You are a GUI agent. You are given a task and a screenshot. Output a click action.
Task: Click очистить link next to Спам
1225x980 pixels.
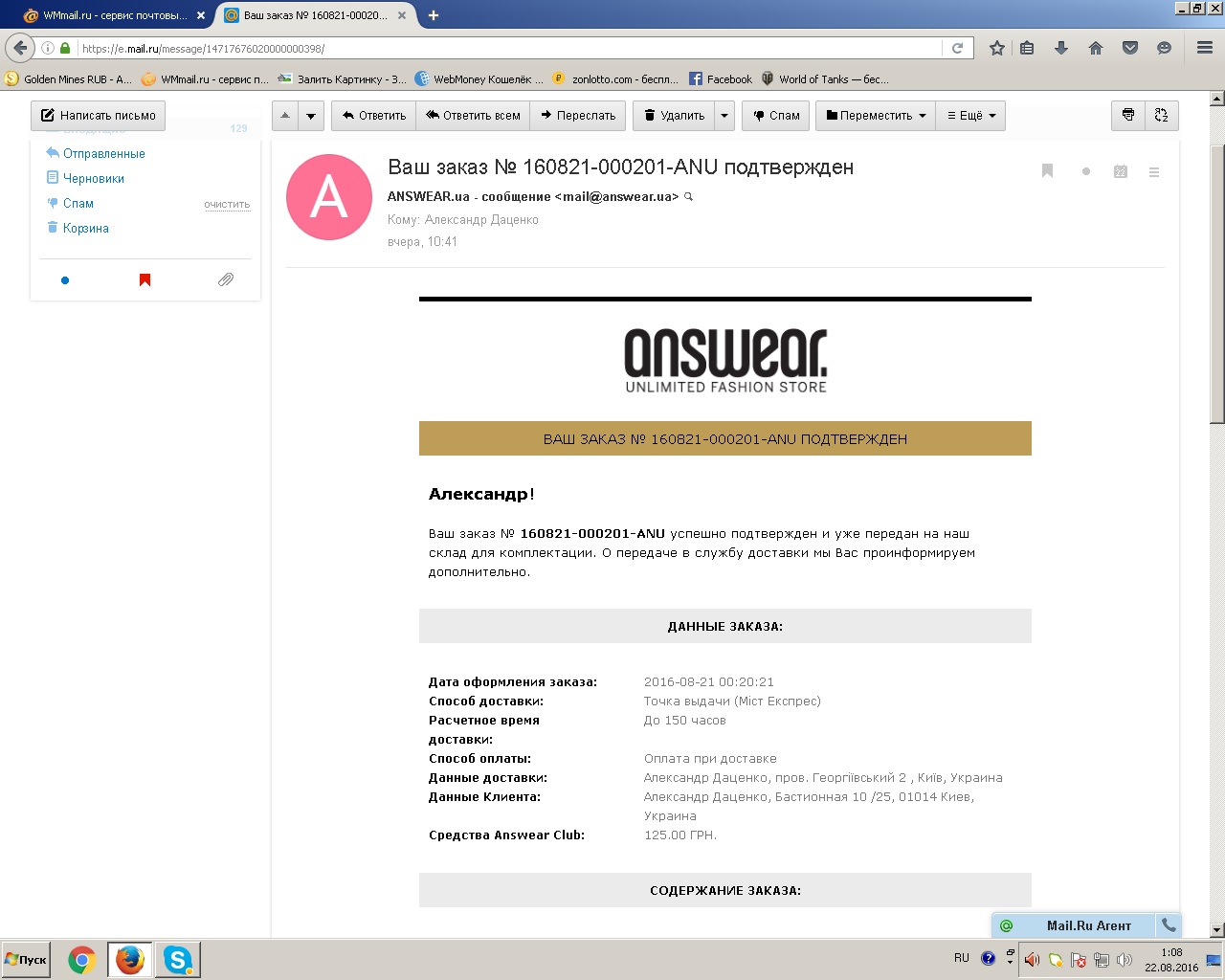pyautogui.click(x=227, y=205)
